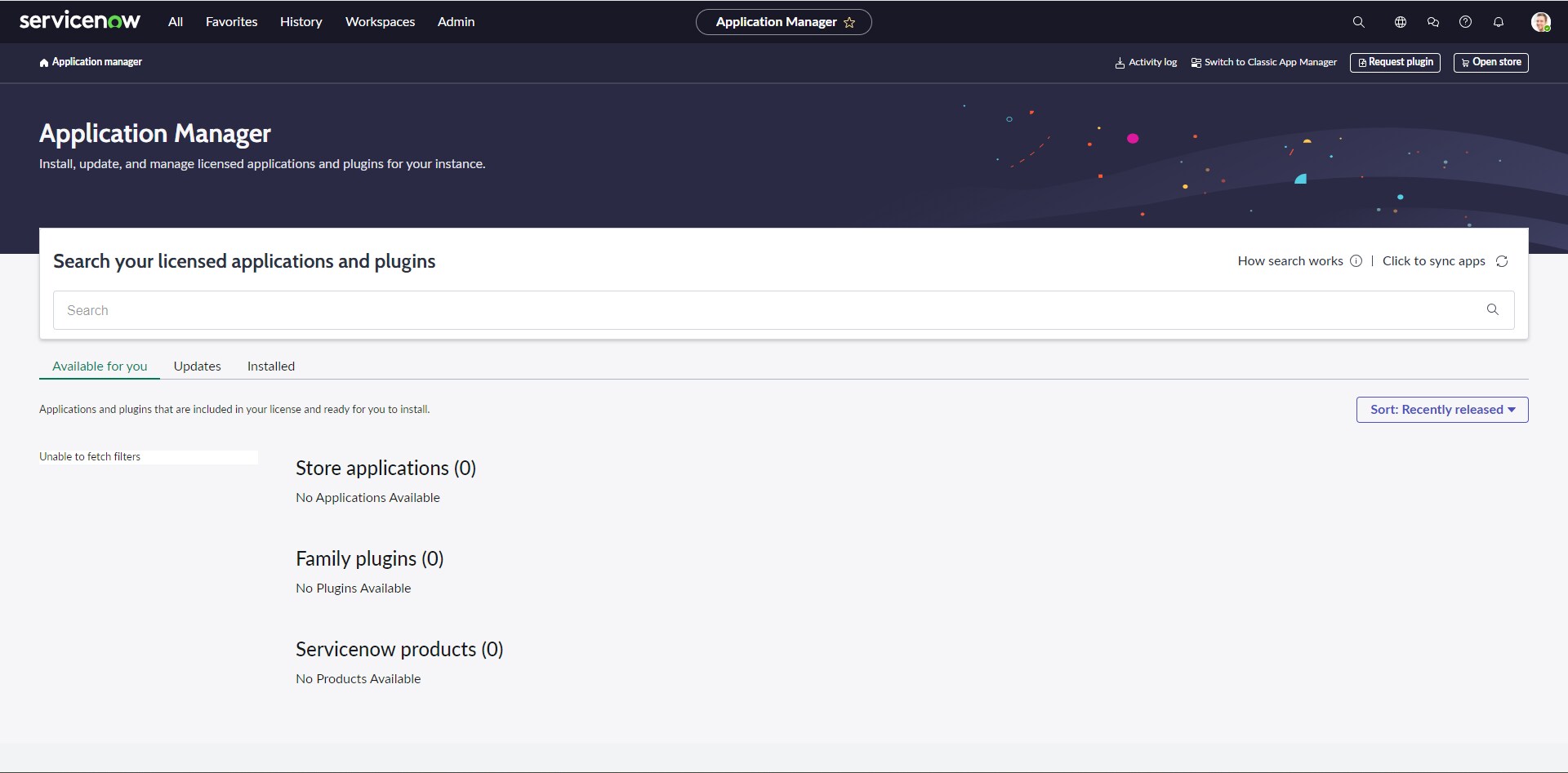Viewport: 1568px width, 773px height.
Task: Open the History menu
Action: point(301,22)
